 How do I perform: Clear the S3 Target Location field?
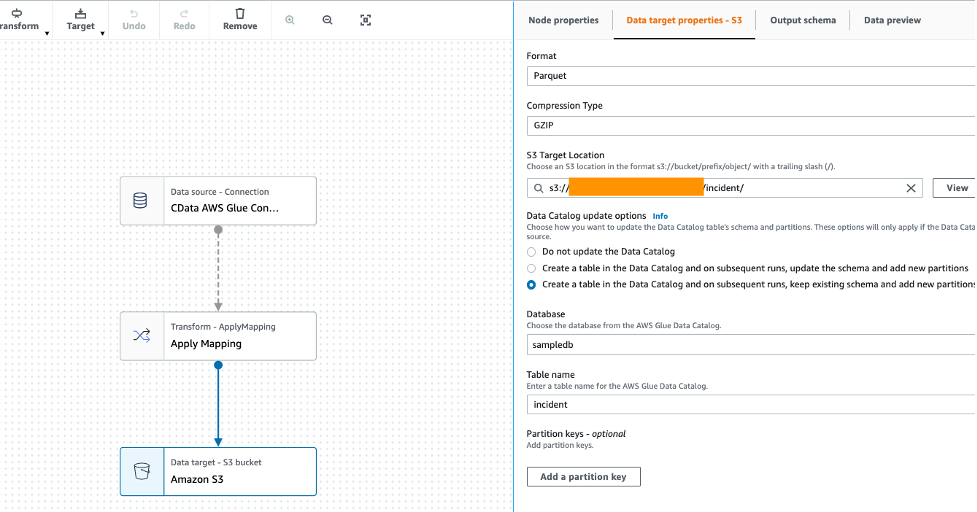[x=910, y=188]
